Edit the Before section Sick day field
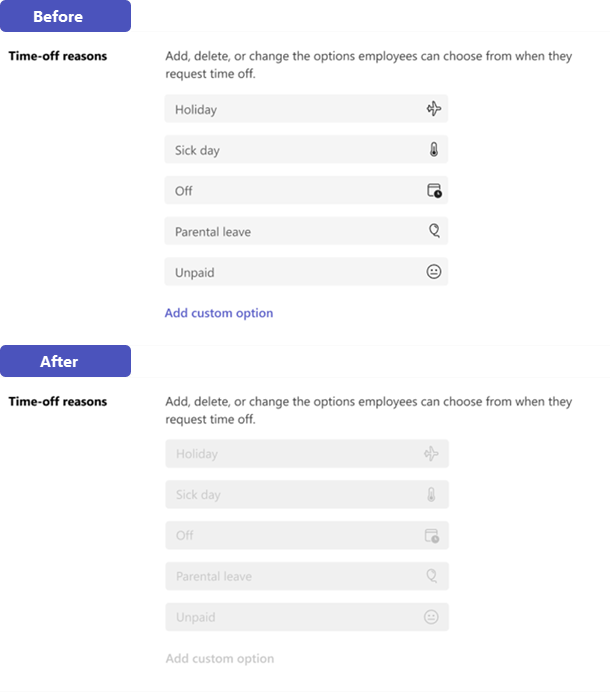The height and width of the screenshot is (692, 610). coord(290,150)
